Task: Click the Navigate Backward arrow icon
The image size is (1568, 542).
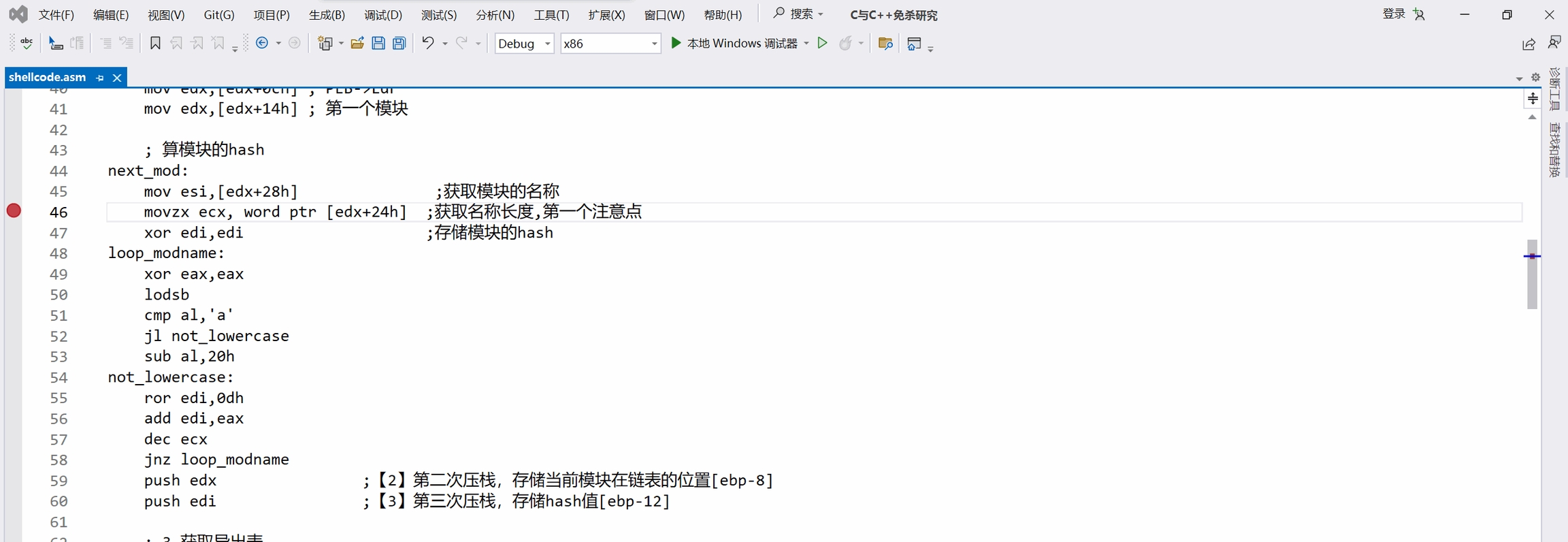Action: coord(262,43)
